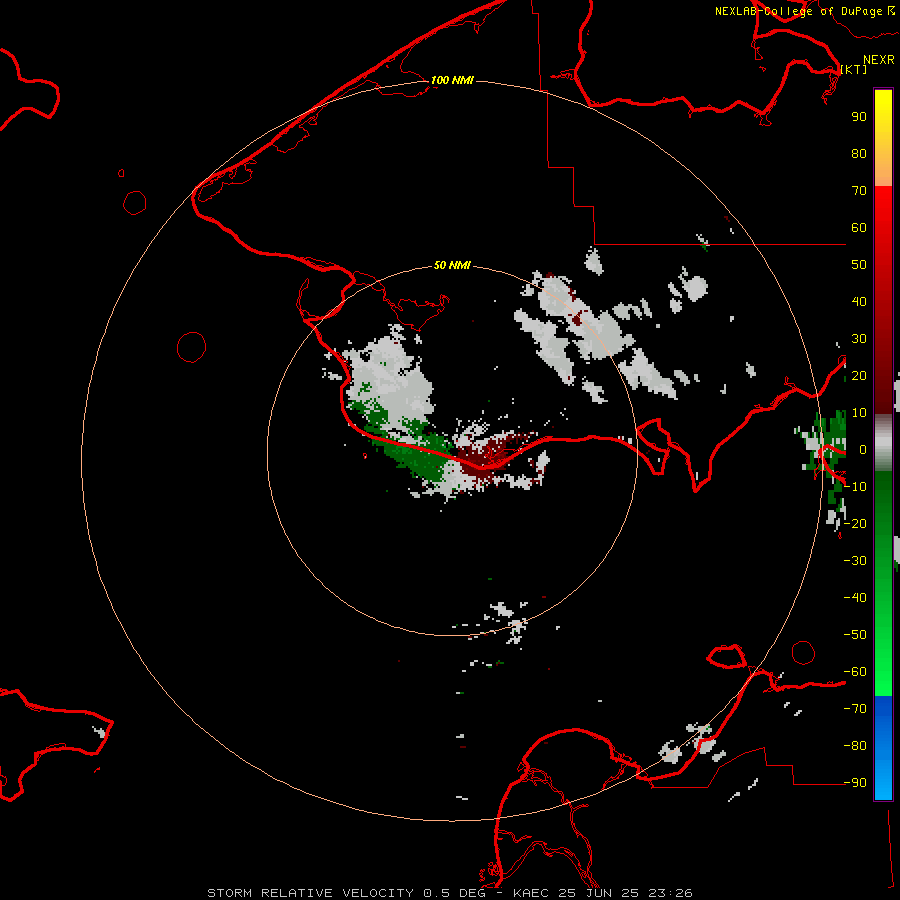Click the -60 value on velocity scale
900x900 pixels.
855,672
